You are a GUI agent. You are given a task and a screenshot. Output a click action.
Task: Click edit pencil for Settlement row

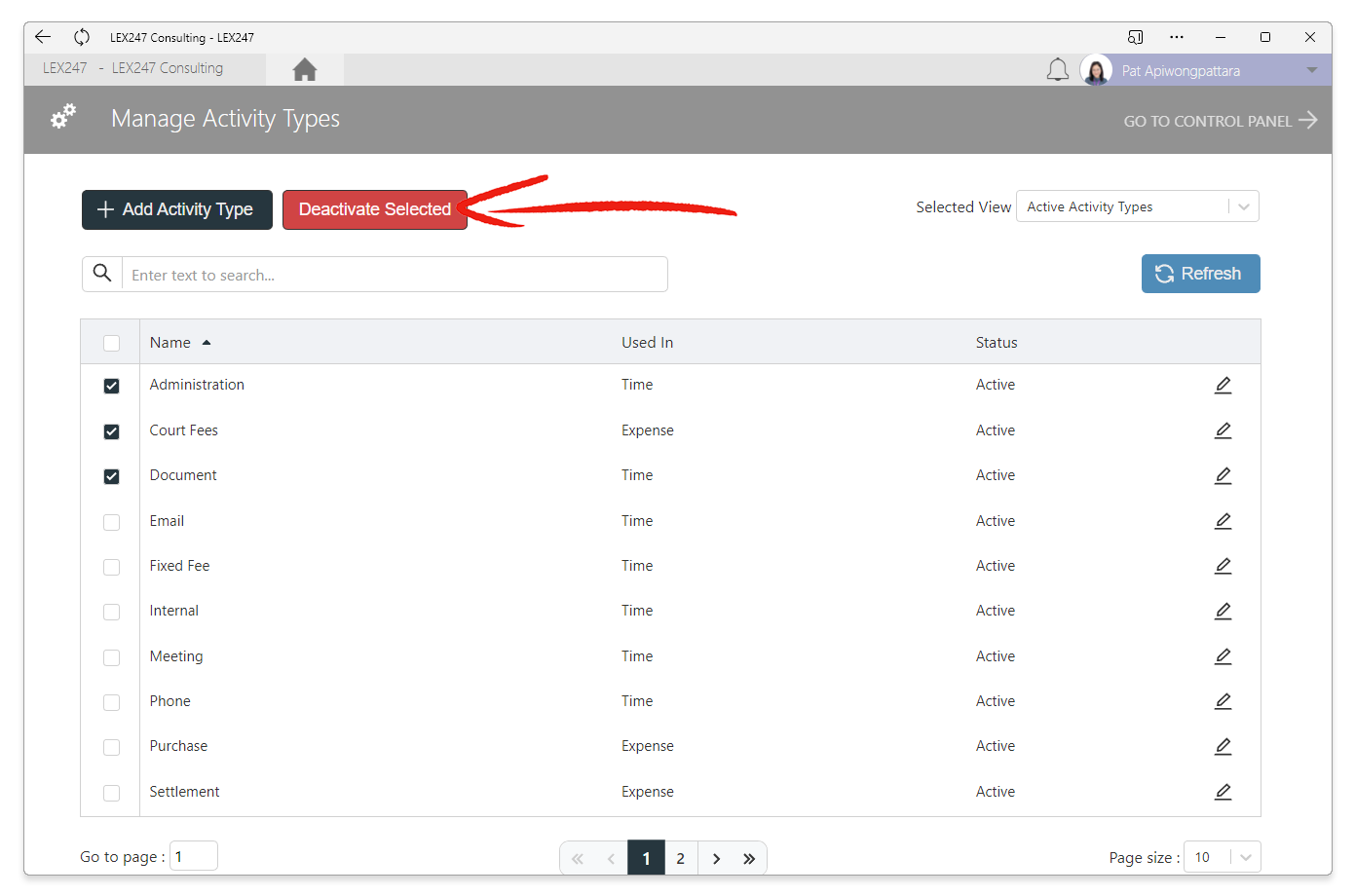tap(1223, 792)
